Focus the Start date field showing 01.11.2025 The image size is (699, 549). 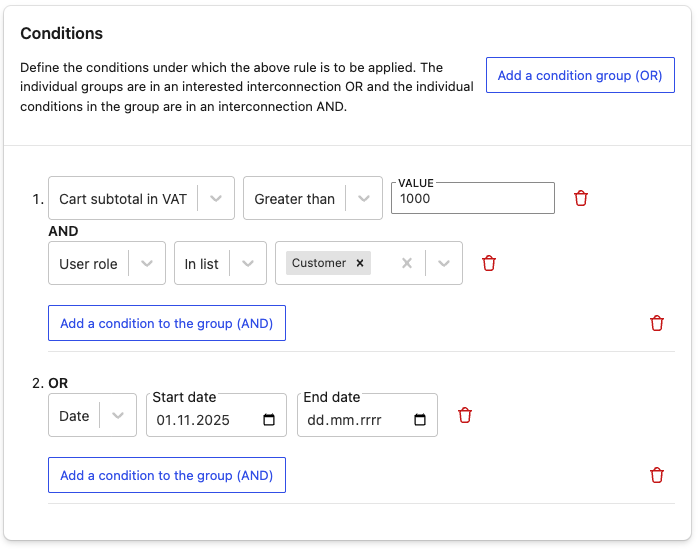point(200,420)
